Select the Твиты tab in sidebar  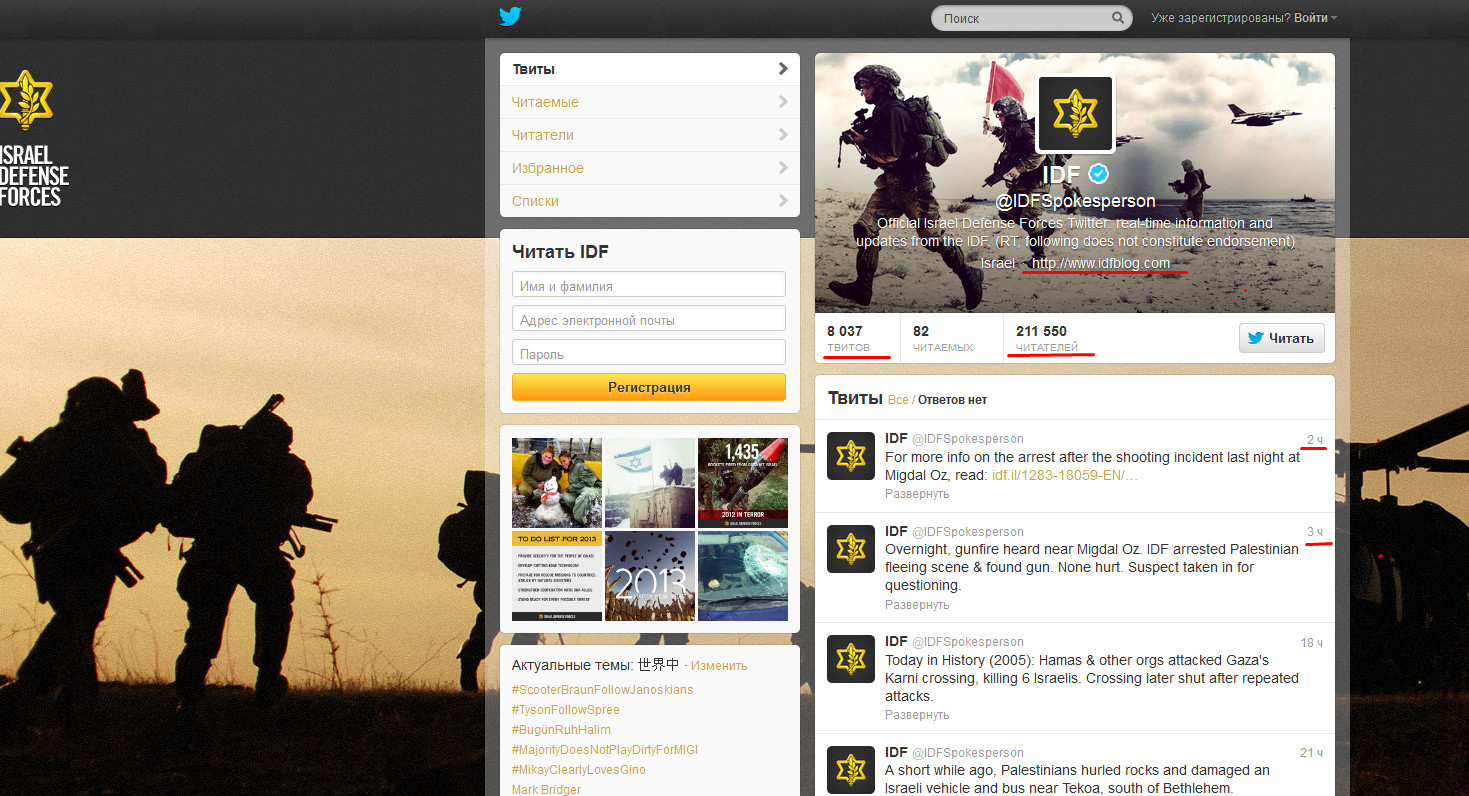pos(650,69)
